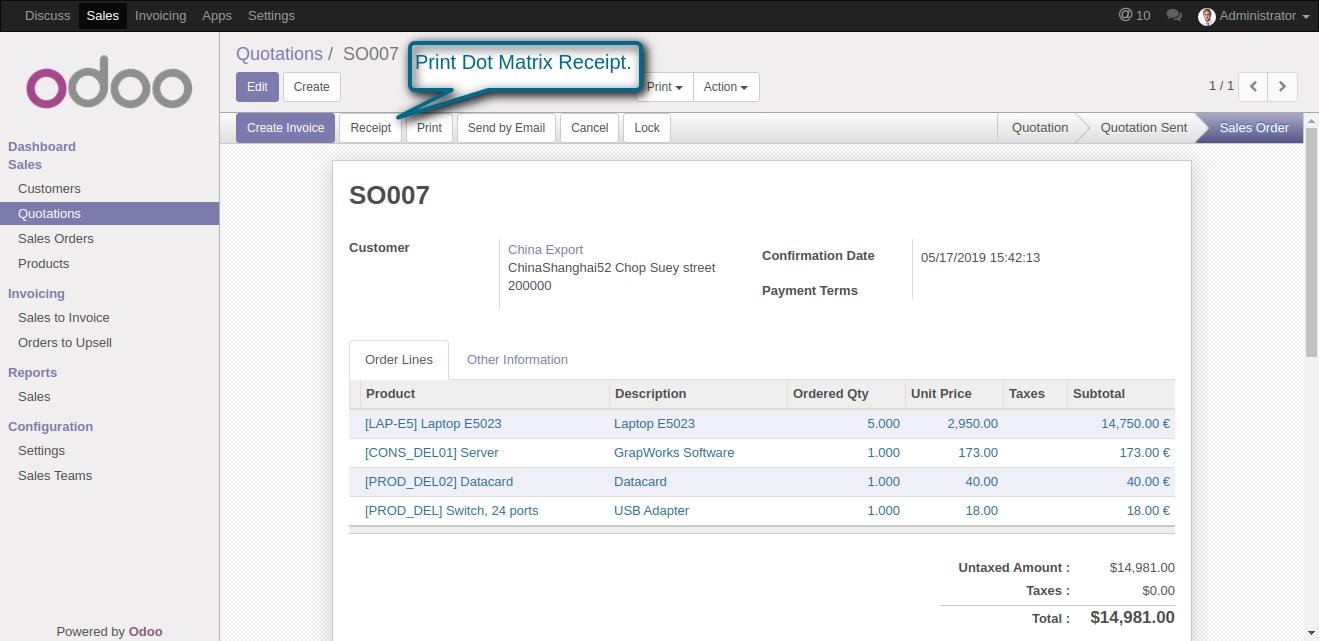Click the Odoo logo
Screen dimensions: 1319x641
109,87
